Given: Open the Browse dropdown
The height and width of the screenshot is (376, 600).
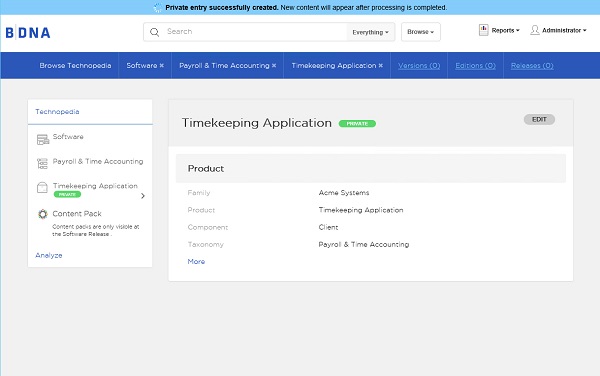Looking at the screenshot, I should pyautogui.click(x=421, y=32).
